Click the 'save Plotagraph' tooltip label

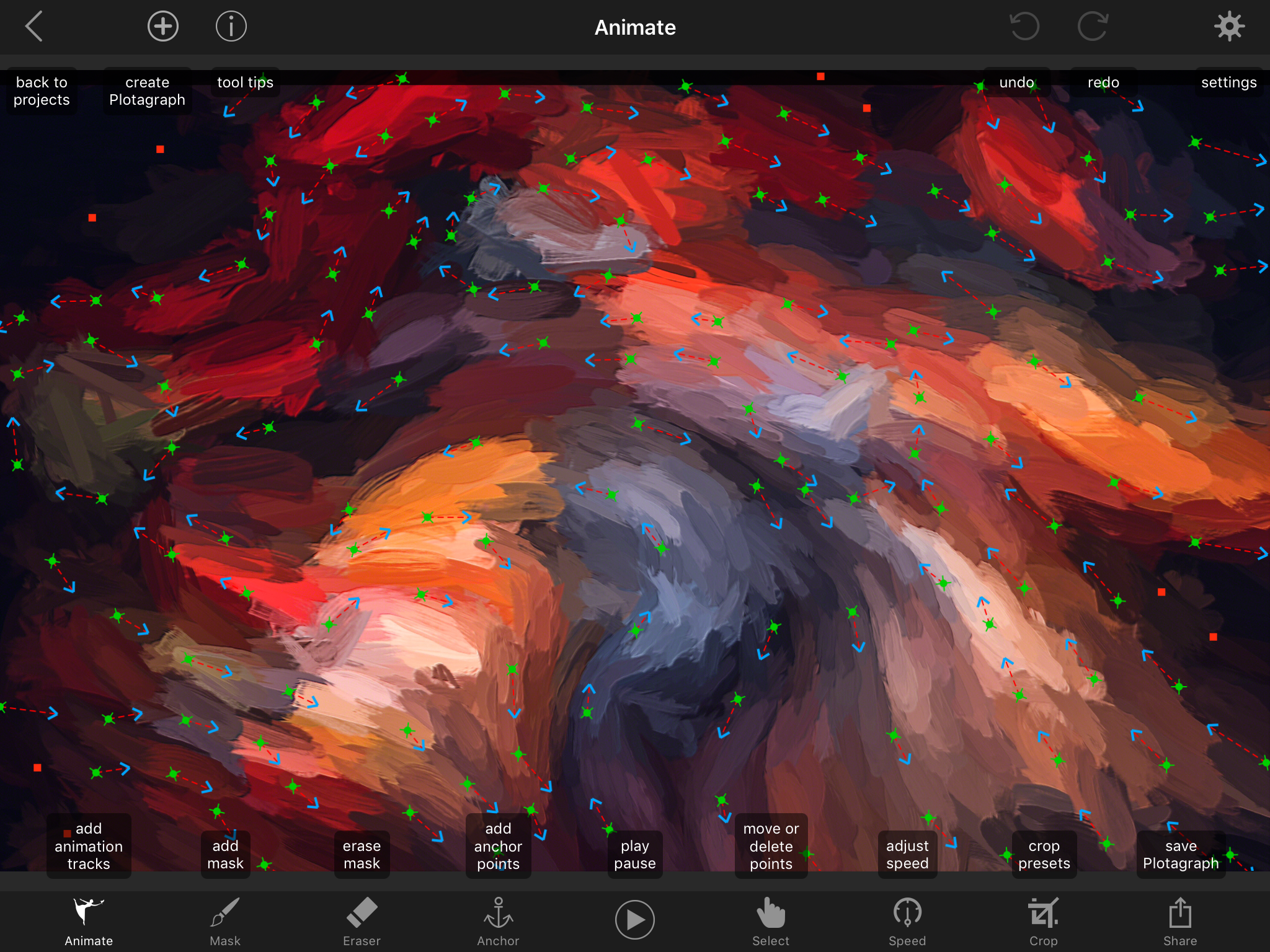click(1181, 855)
